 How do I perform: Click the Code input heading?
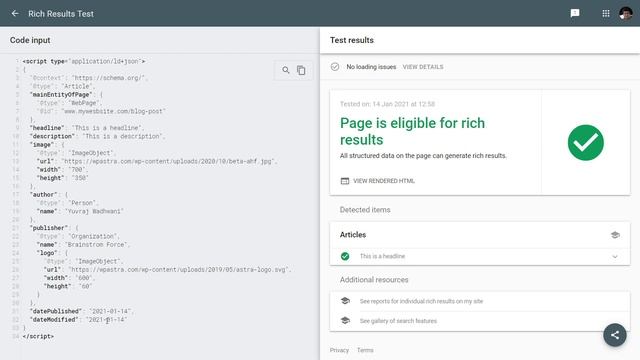pyautogui.click(x=30, y=40)
